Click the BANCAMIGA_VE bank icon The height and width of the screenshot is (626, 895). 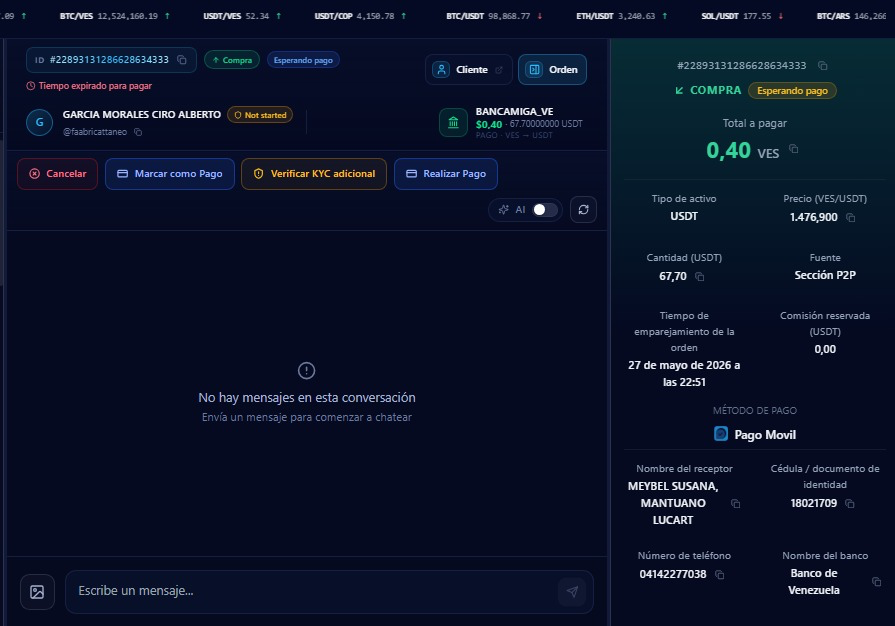[453, 123]
